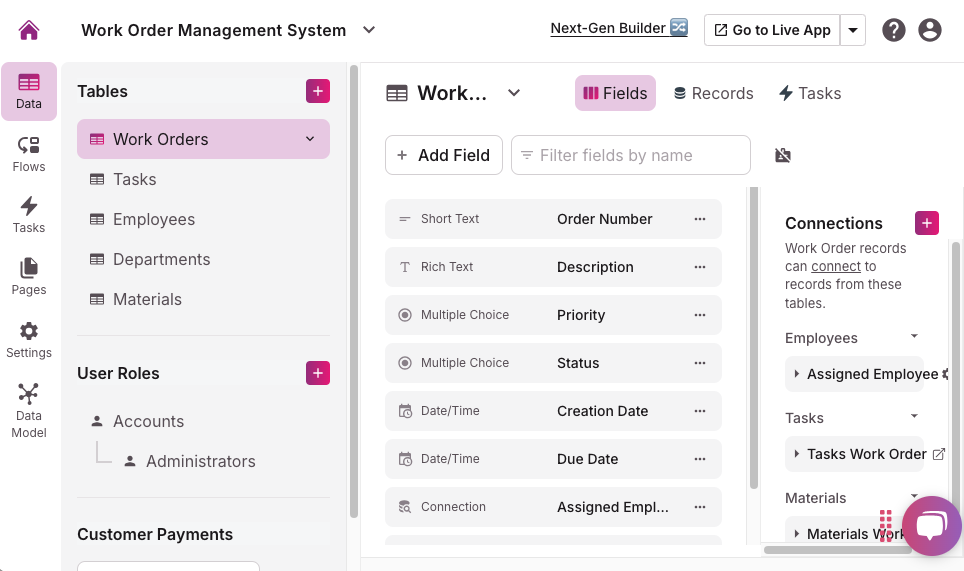Screen dimensions: 964x571
Task: Open the Pages section in sidebar
Action: coord(29,277)
